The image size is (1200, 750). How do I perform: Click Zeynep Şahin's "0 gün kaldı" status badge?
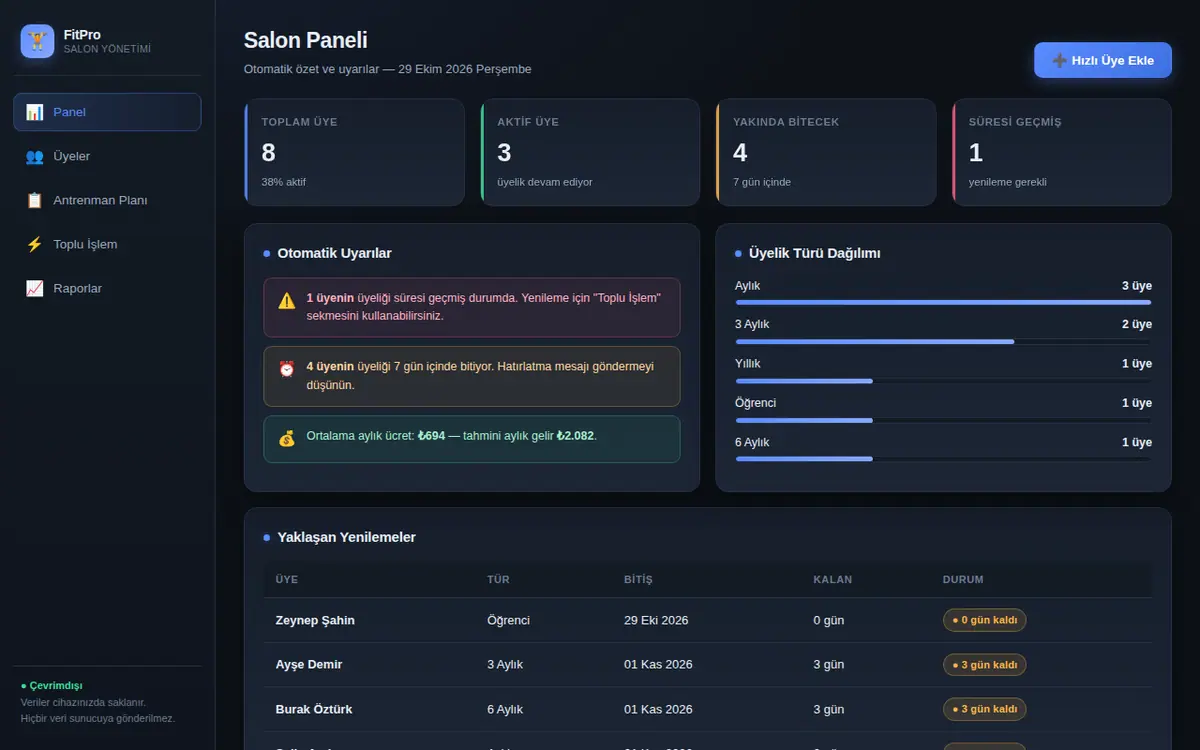click(x=984, y=620)
